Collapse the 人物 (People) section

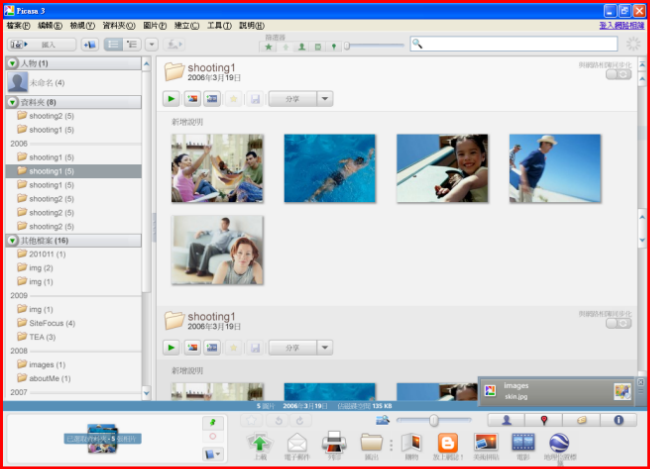pyautogui.click(x=12, y=63)
